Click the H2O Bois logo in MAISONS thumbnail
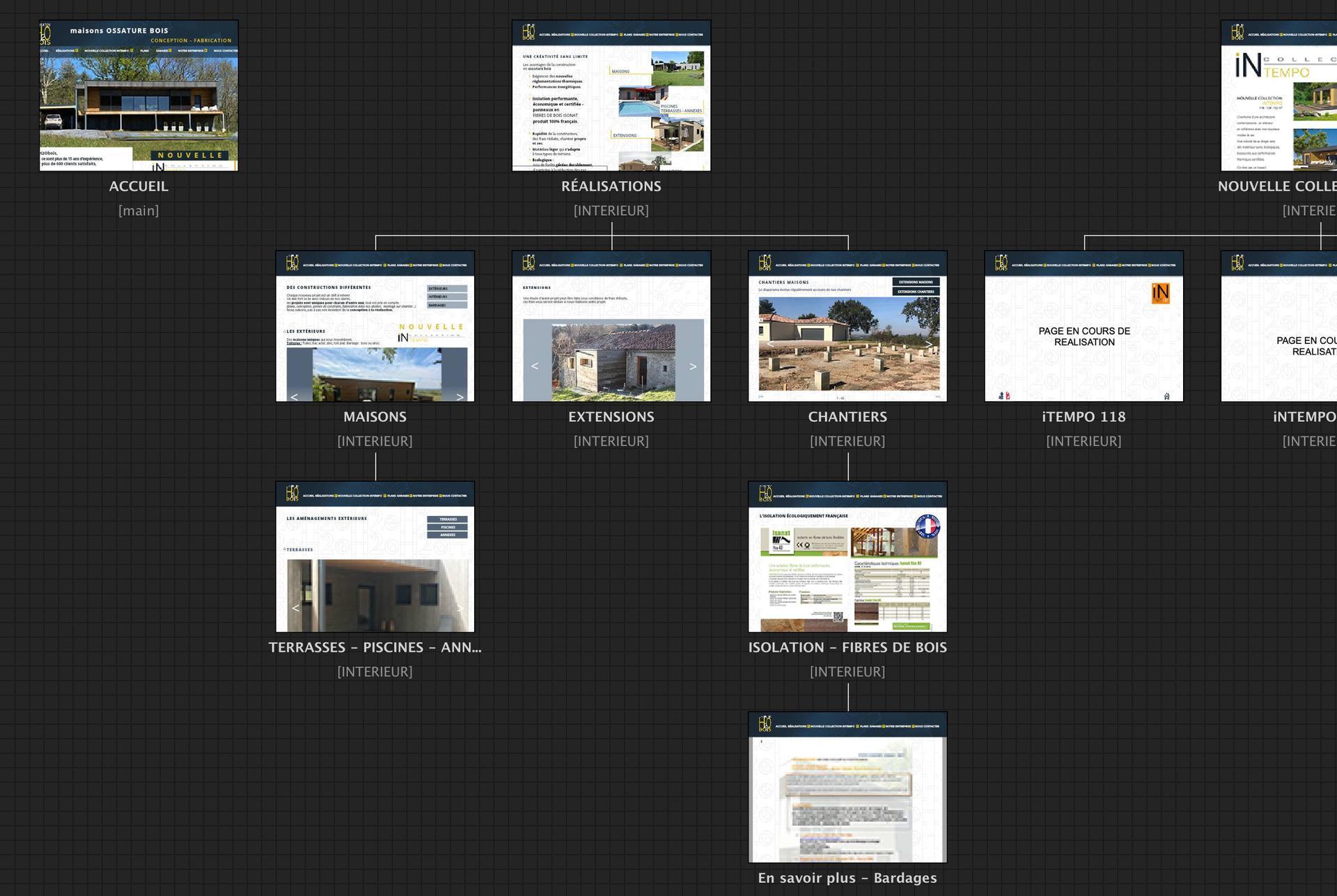 pyautogui.click(x=292, y=262)
